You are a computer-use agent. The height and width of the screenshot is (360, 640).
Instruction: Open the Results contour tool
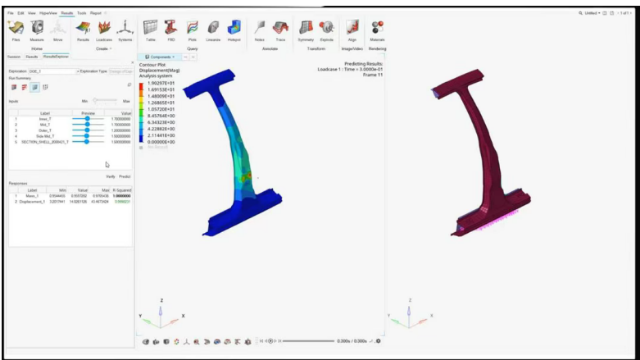(x=83, y=31)
